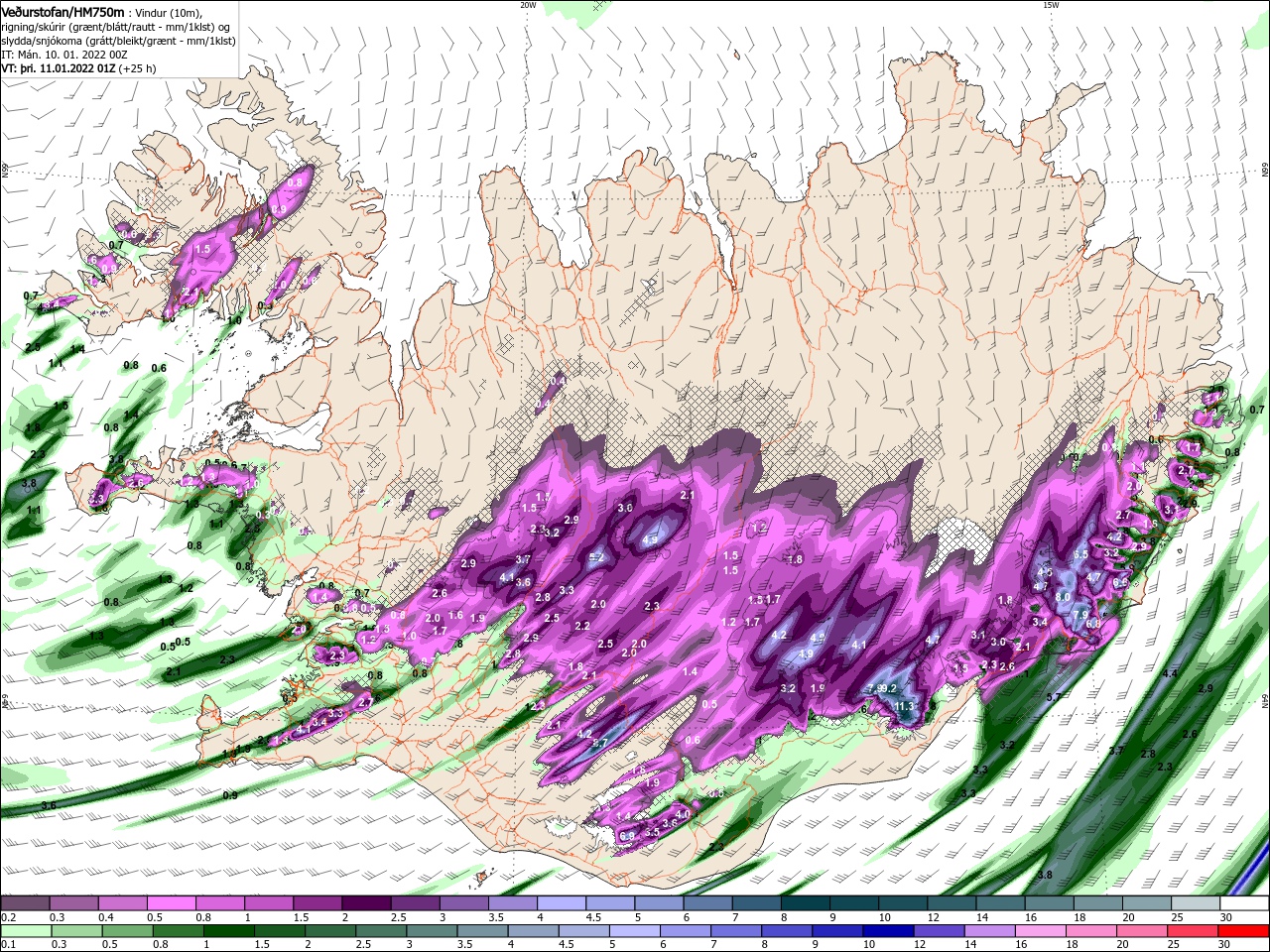The image size is (1270, 952).
Task: Click the "5.2" snowfall value in the highlands
Action: [596, 557]
